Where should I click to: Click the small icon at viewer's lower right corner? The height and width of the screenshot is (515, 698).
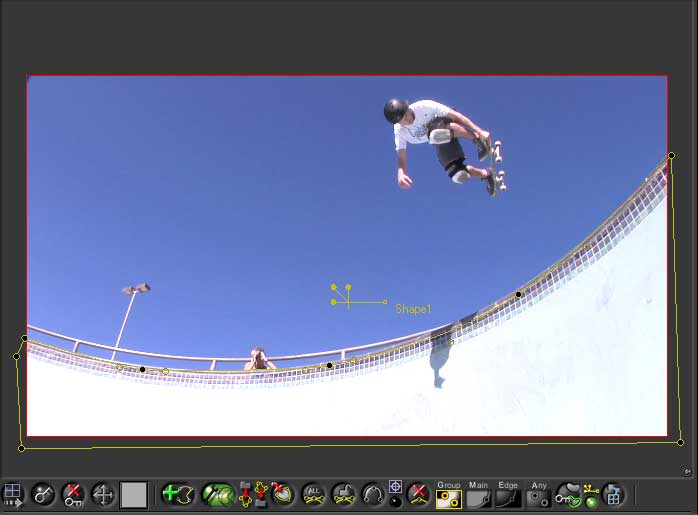687,472
